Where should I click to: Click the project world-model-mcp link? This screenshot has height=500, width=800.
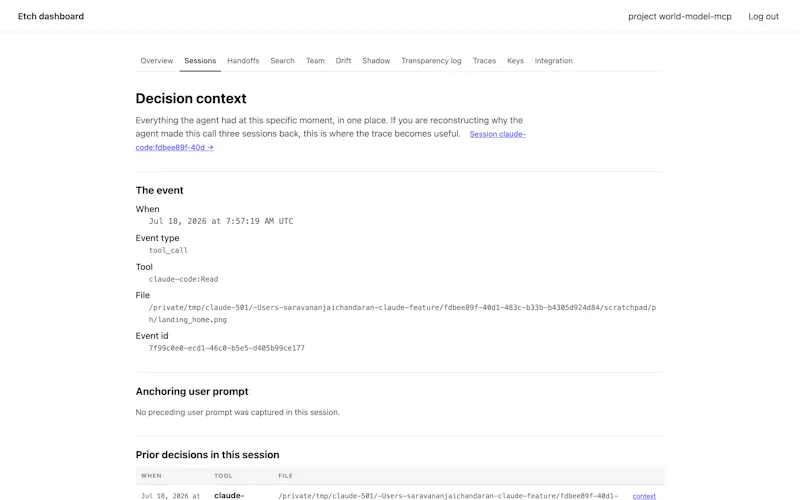coord(680,16)
